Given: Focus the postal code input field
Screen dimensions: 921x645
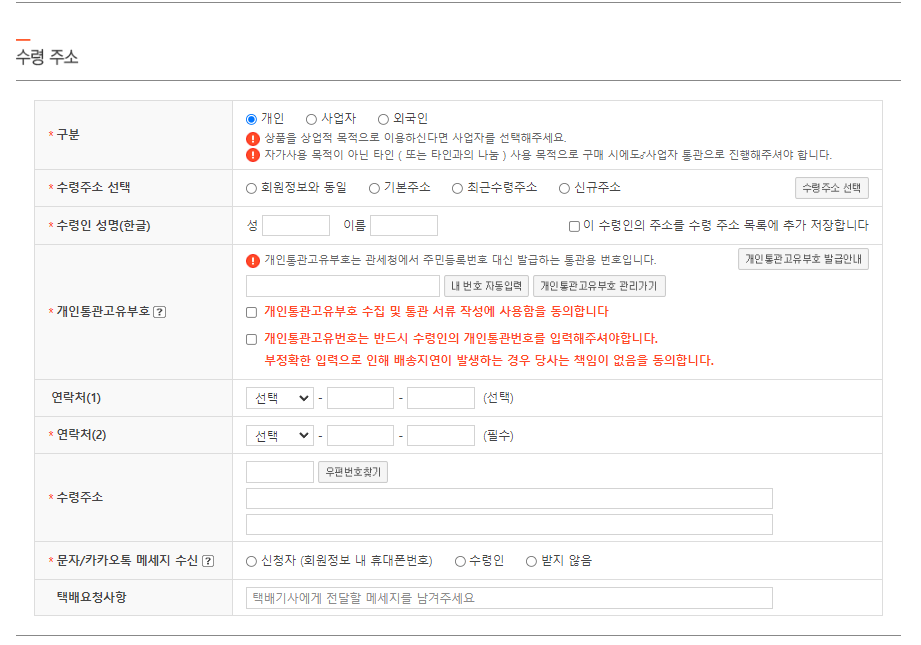Looking at the screenshot, I should [280, 472].
